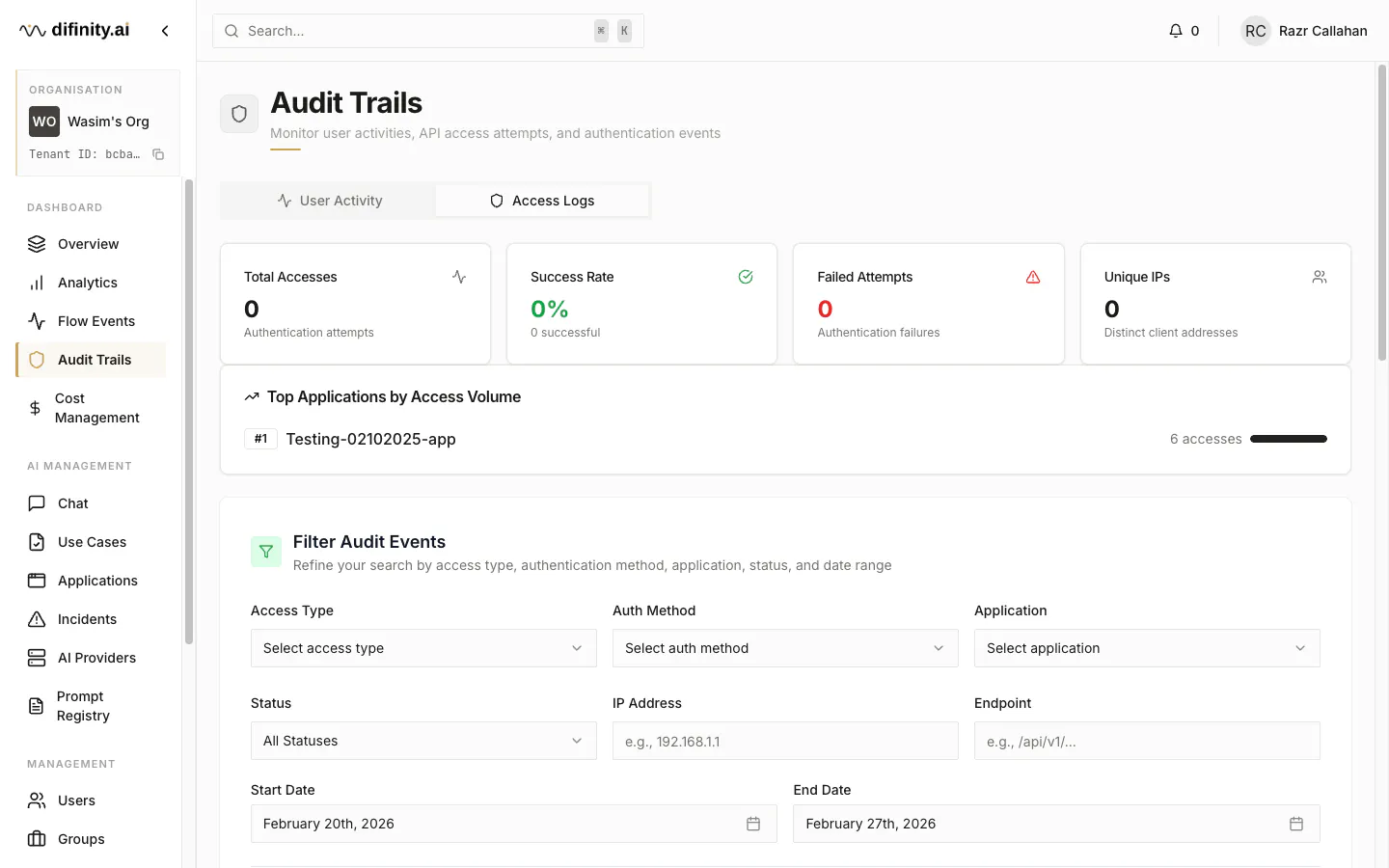Select the Access Logs tab
The image size is (1389, 868).
(542, 201)
